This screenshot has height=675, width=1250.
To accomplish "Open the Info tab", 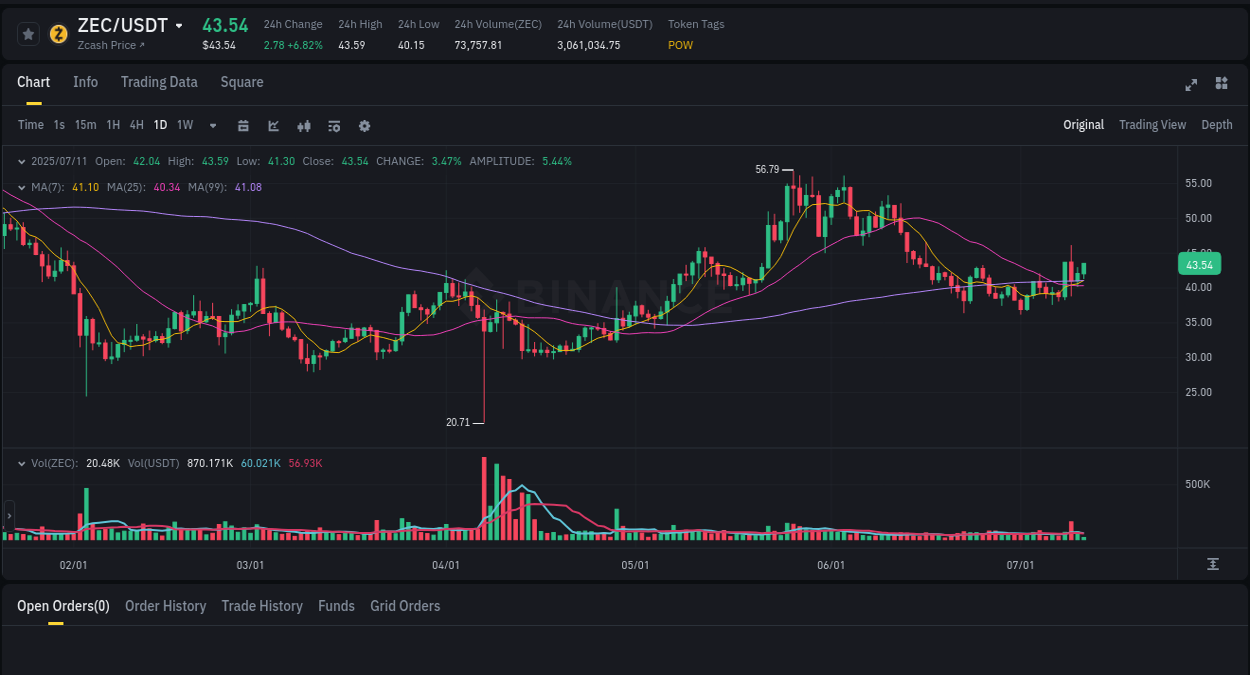I will pos(85,82).
